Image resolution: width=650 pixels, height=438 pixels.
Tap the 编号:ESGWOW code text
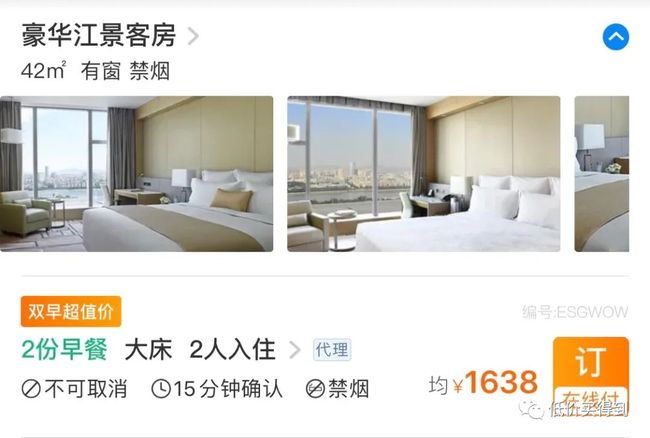tap(575, 312)
